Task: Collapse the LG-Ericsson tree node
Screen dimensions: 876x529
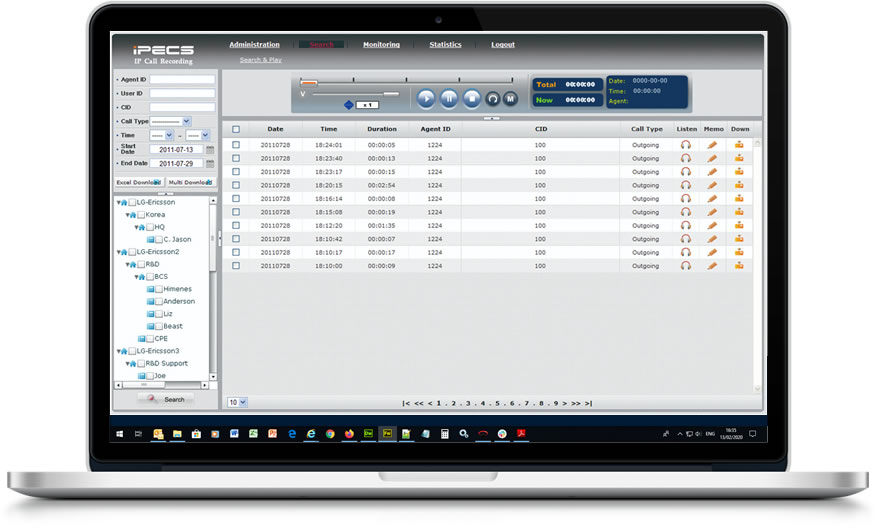Action: coord(118,202)
